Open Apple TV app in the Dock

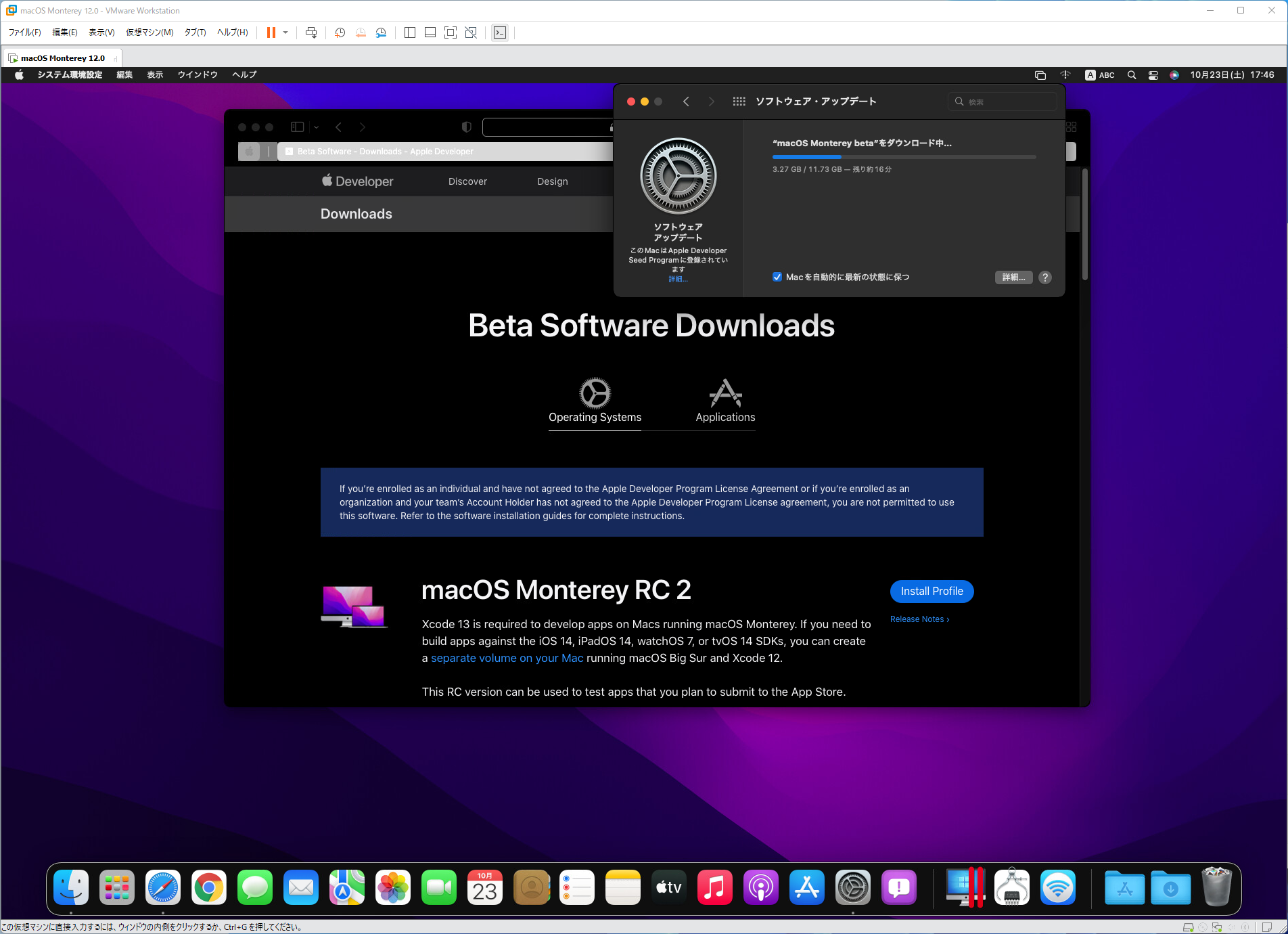coord(669,887)
